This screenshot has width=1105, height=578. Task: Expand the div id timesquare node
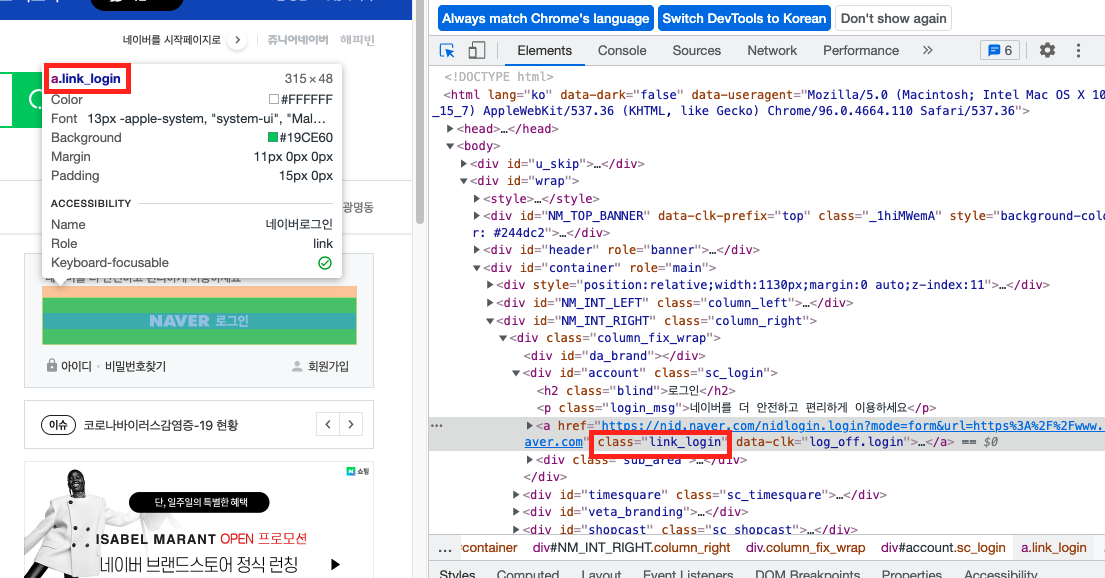517,495
